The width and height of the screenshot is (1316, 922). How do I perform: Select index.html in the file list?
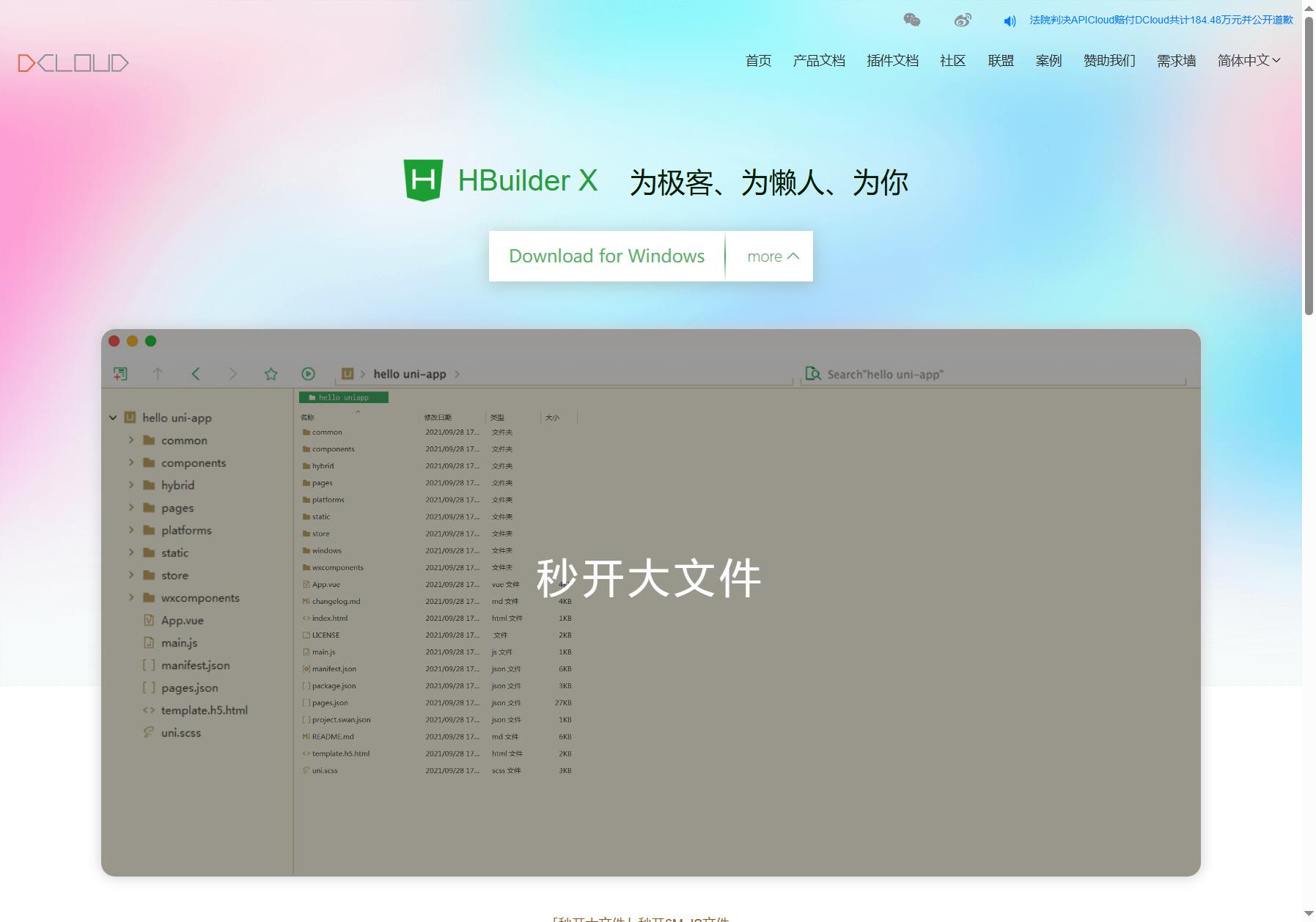[x=330, y=618]
